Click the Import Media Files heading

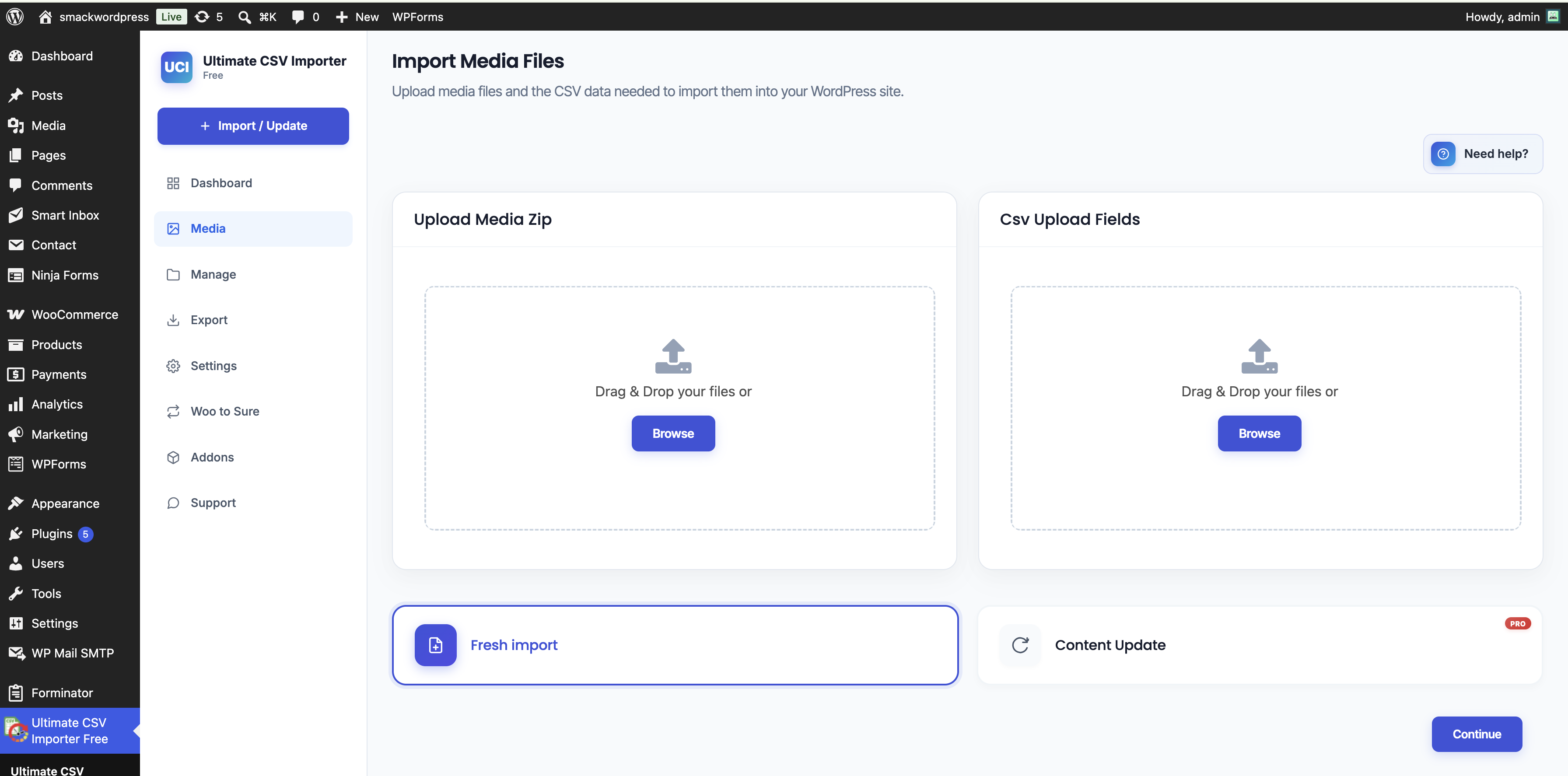pyautogui.click(x=478, y=61)
